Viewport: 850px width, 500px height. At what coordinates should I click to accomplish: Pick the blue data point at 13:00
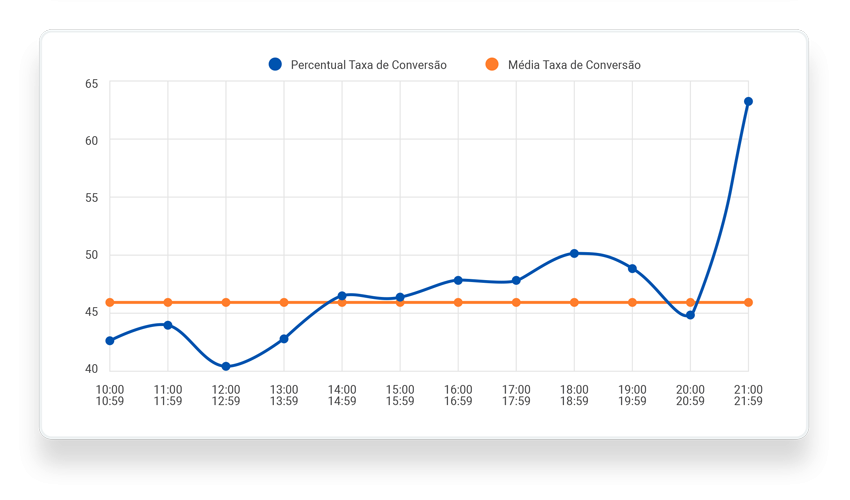tap(284, 339)
